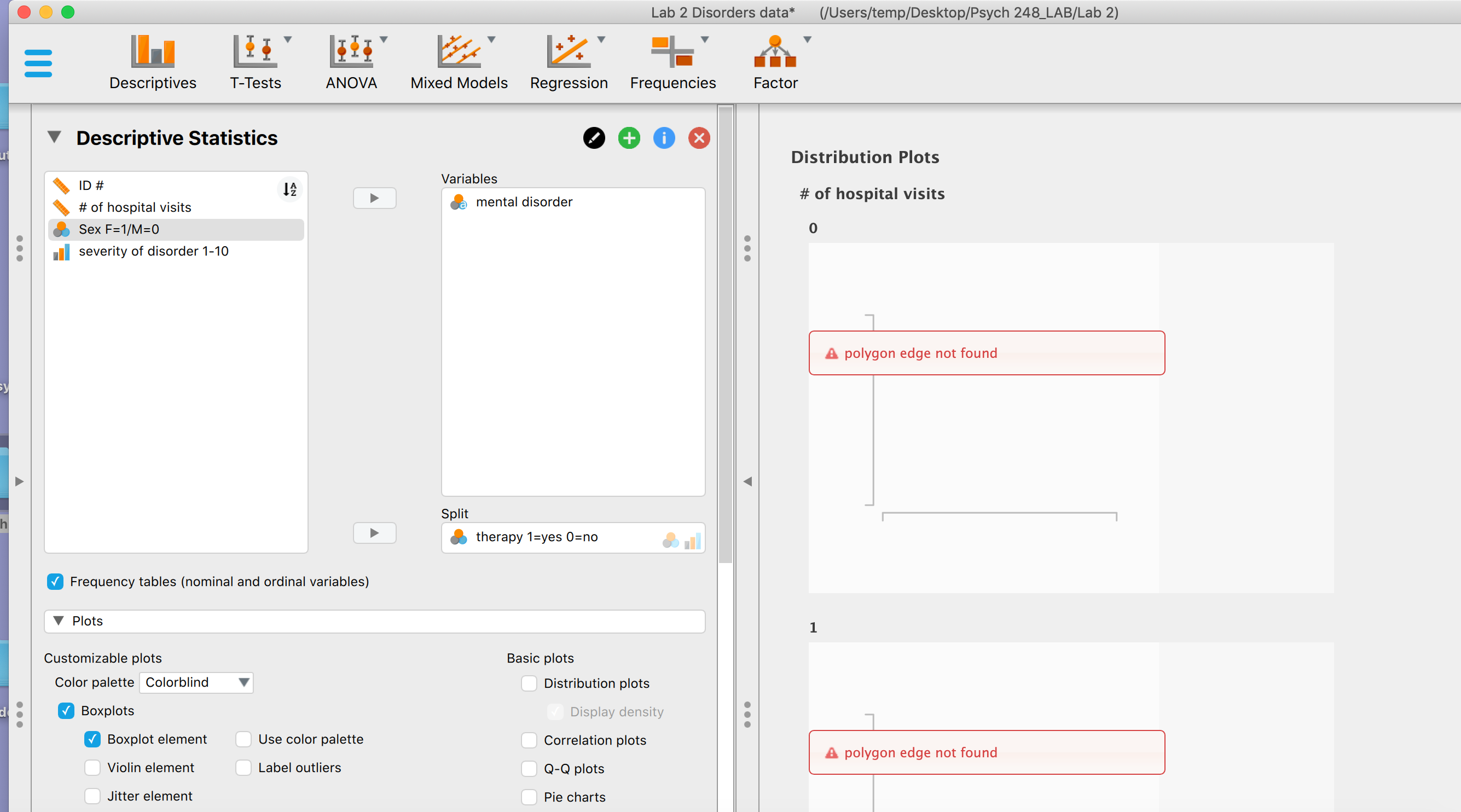This screenshot has height=812, width=1461.
Task: Click the upper left panel drag handle dots
Action: [20, 248]
